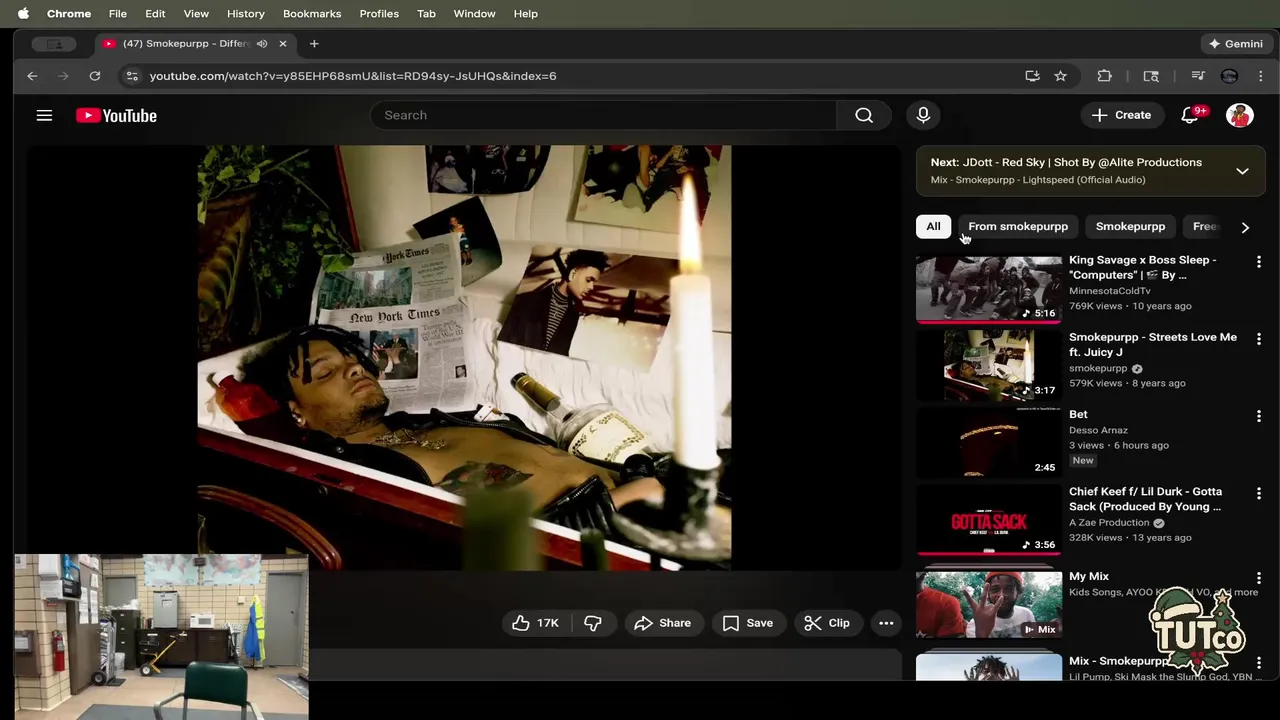Start voice search with microphone icon
Viewport: 1280px width, 720px height.
(923, 115)
